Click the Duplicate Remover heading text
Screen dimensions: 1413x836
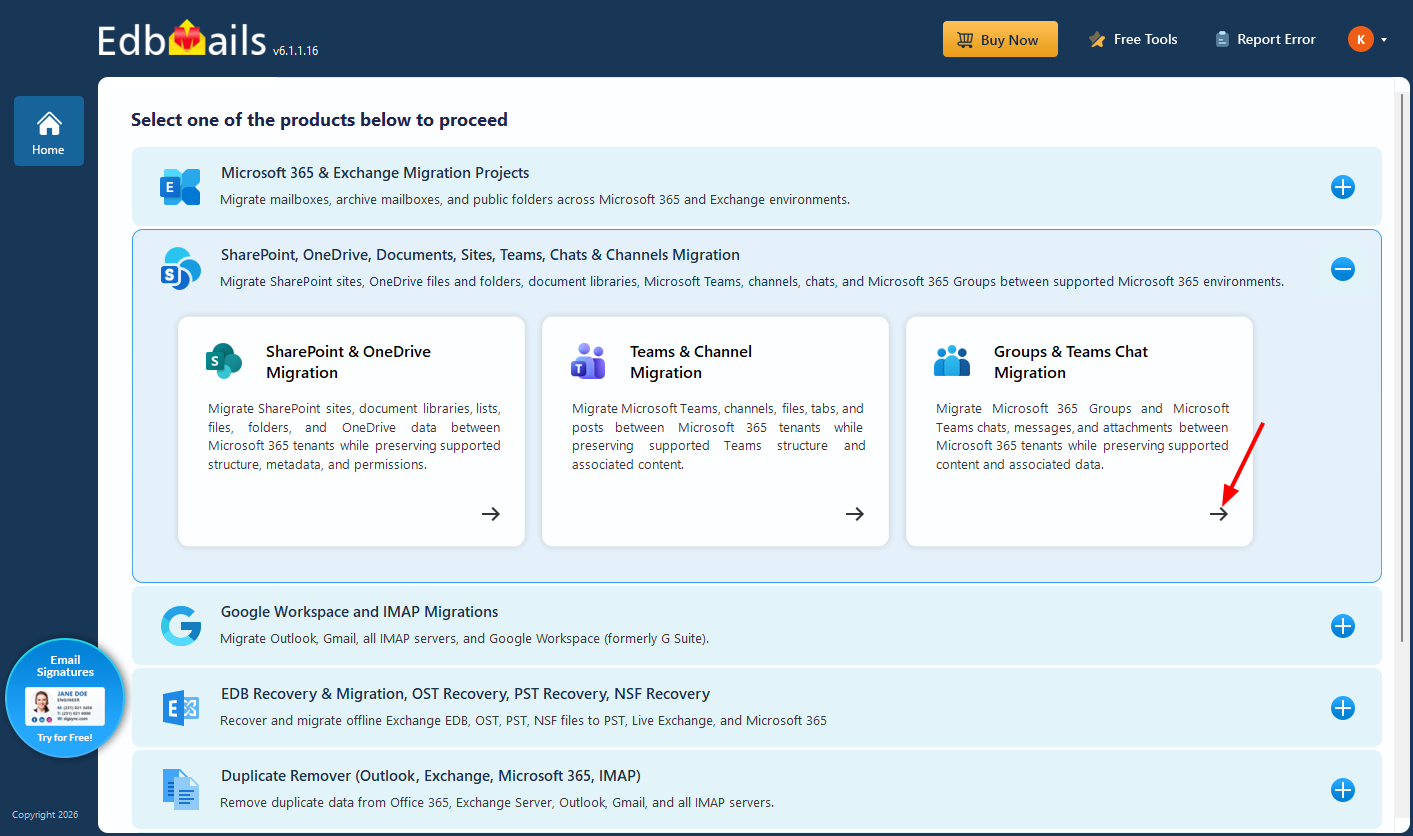431,776
